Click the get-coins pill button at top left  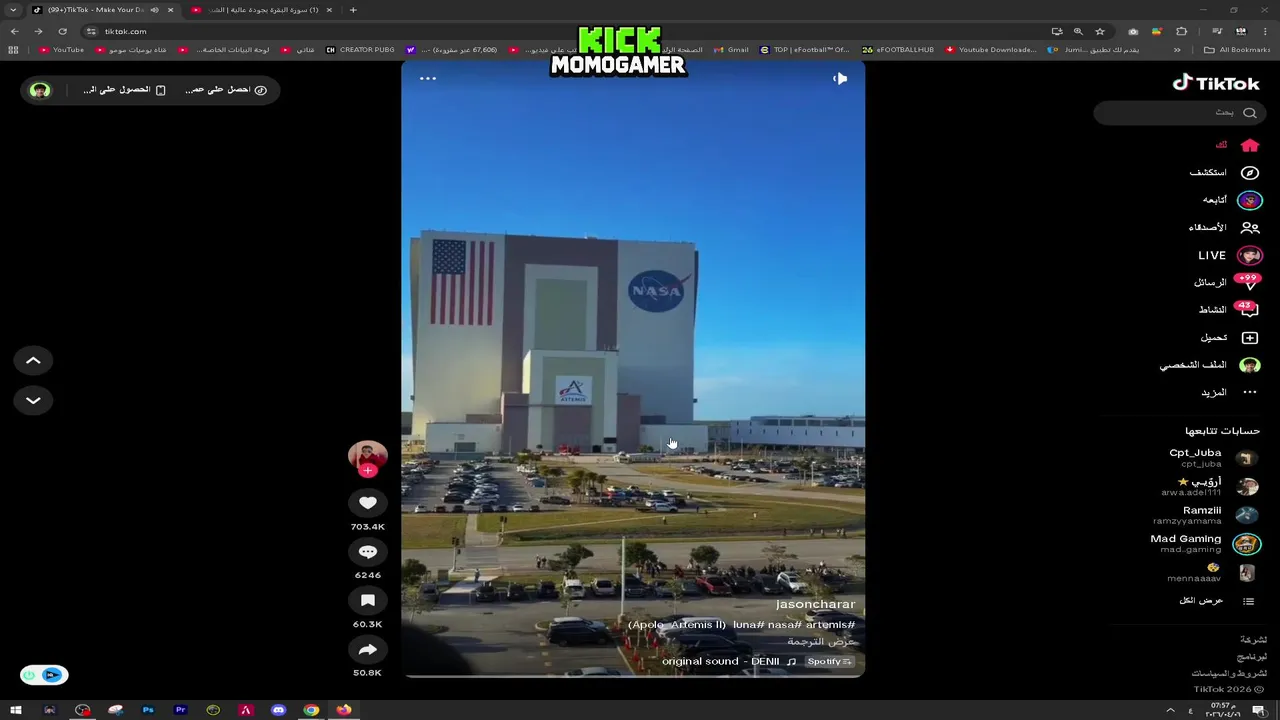(225, 90)
